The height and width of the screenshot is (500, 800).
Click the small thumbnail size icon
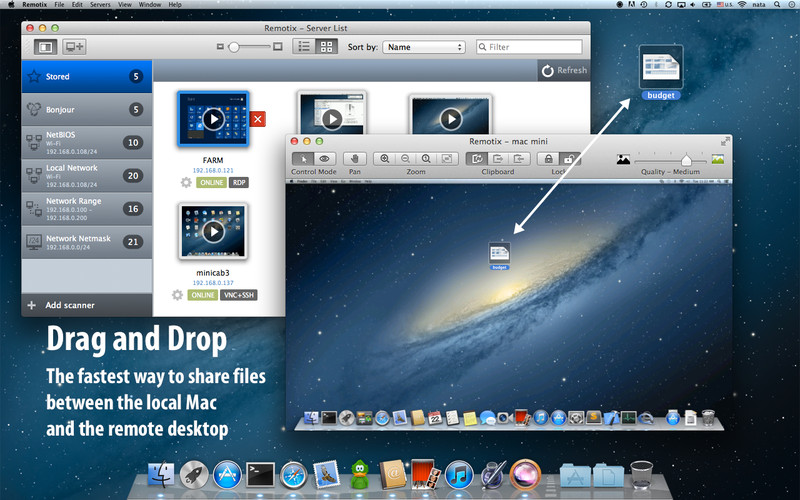pyautogui.click(x=220, y=47)
